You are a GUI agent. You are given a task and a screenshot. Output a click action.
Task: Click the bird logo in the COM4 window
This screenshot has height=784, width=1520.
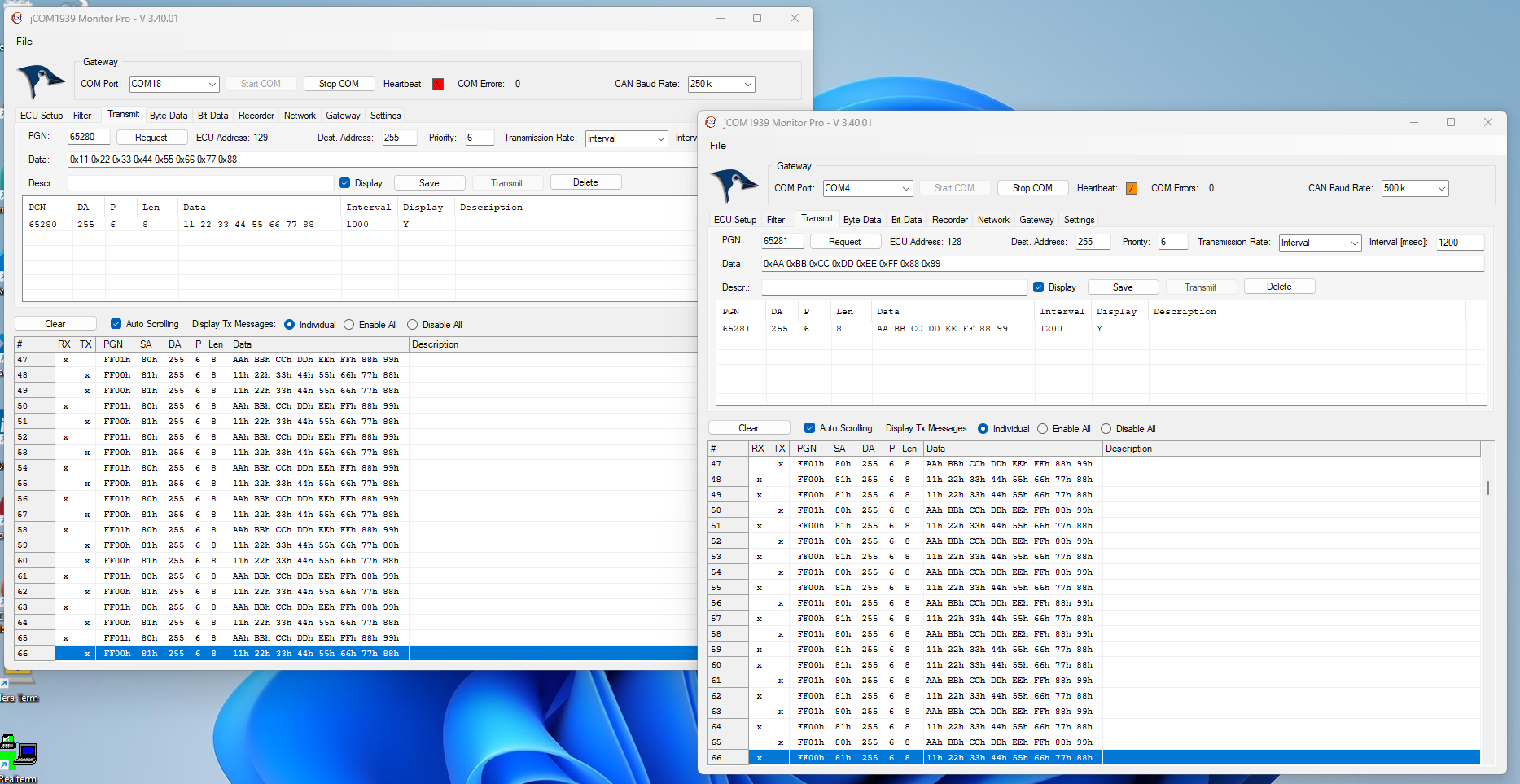click(x=734, y=185)
